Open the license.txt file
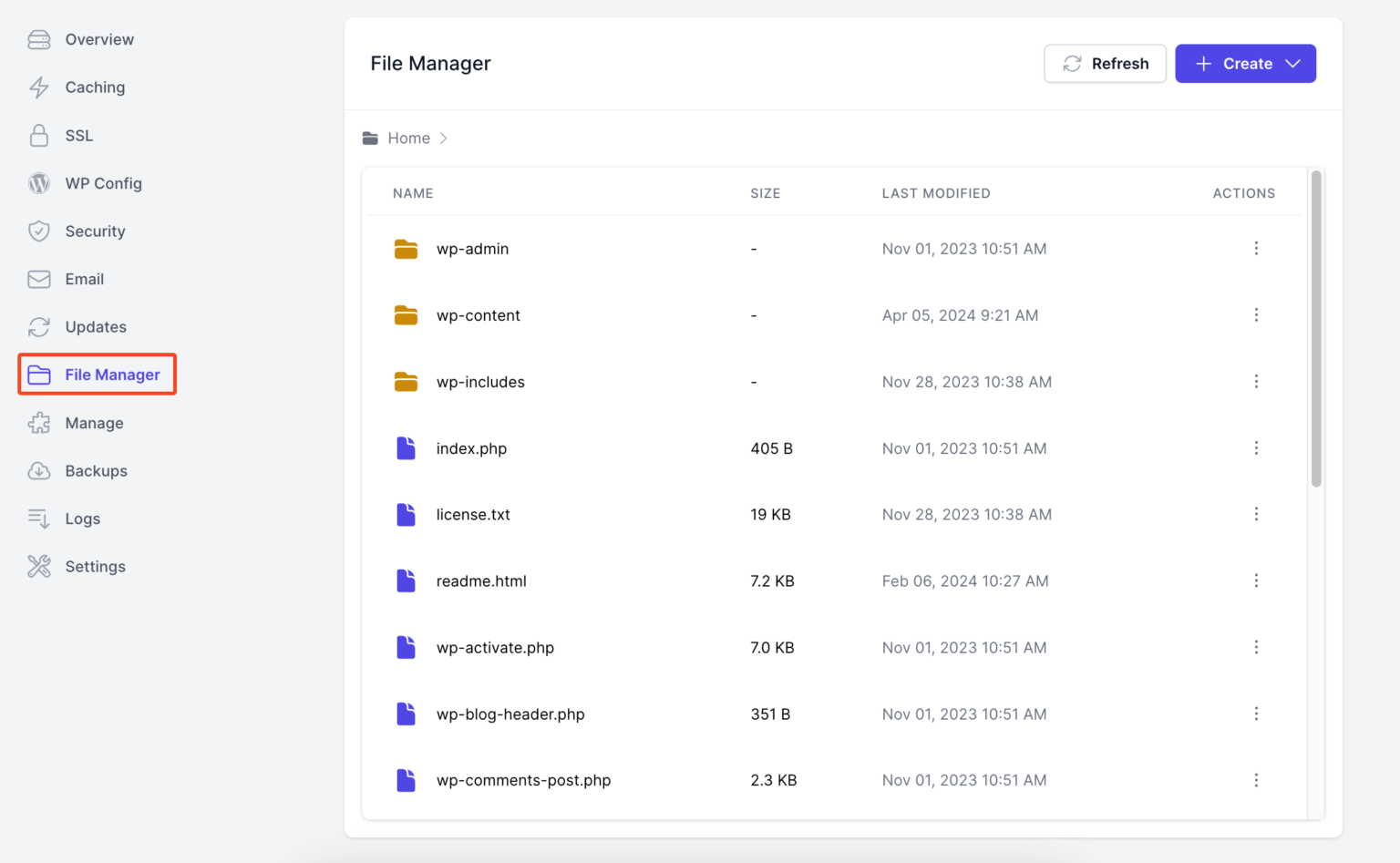 pos(473,514)
